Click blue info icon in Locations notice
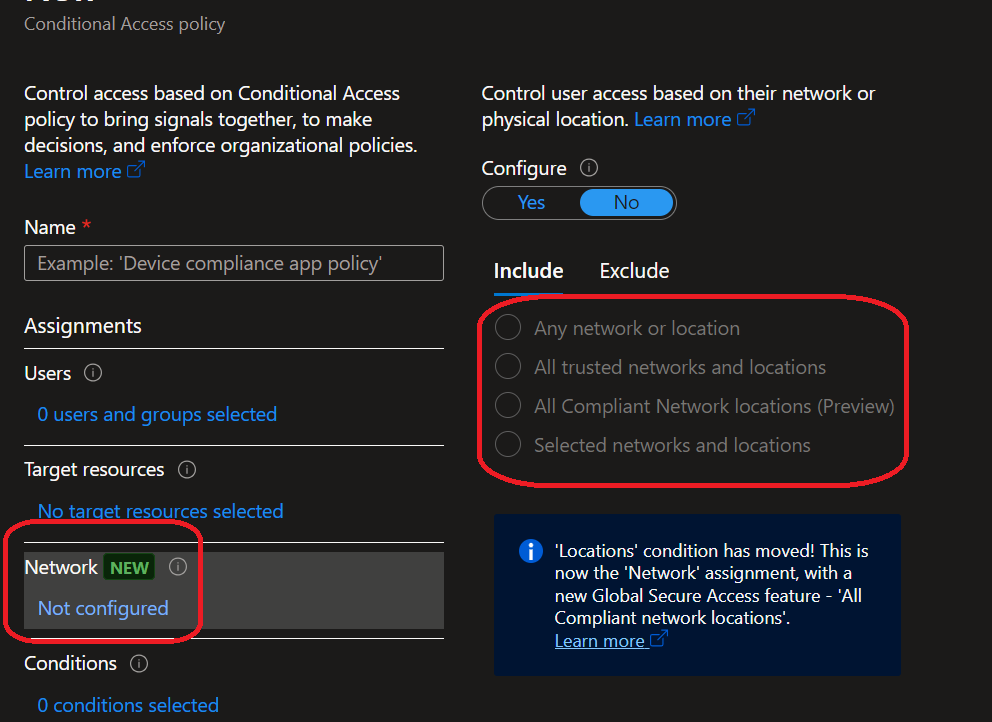 [x=530, y=551]
